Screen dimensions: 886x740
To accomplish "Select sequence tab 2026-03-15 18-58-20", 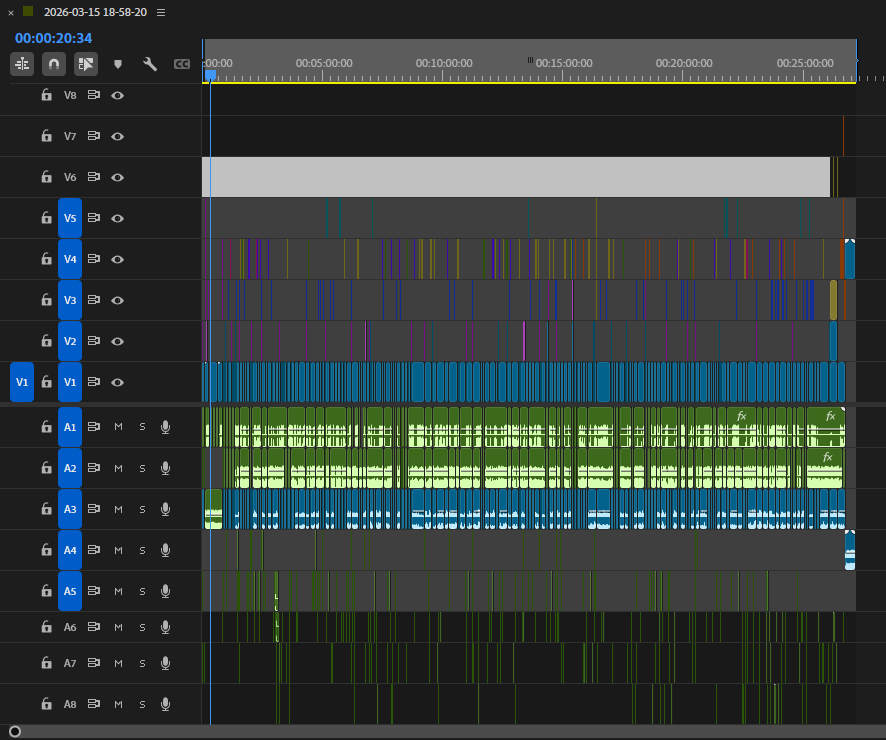I will 95,12.
